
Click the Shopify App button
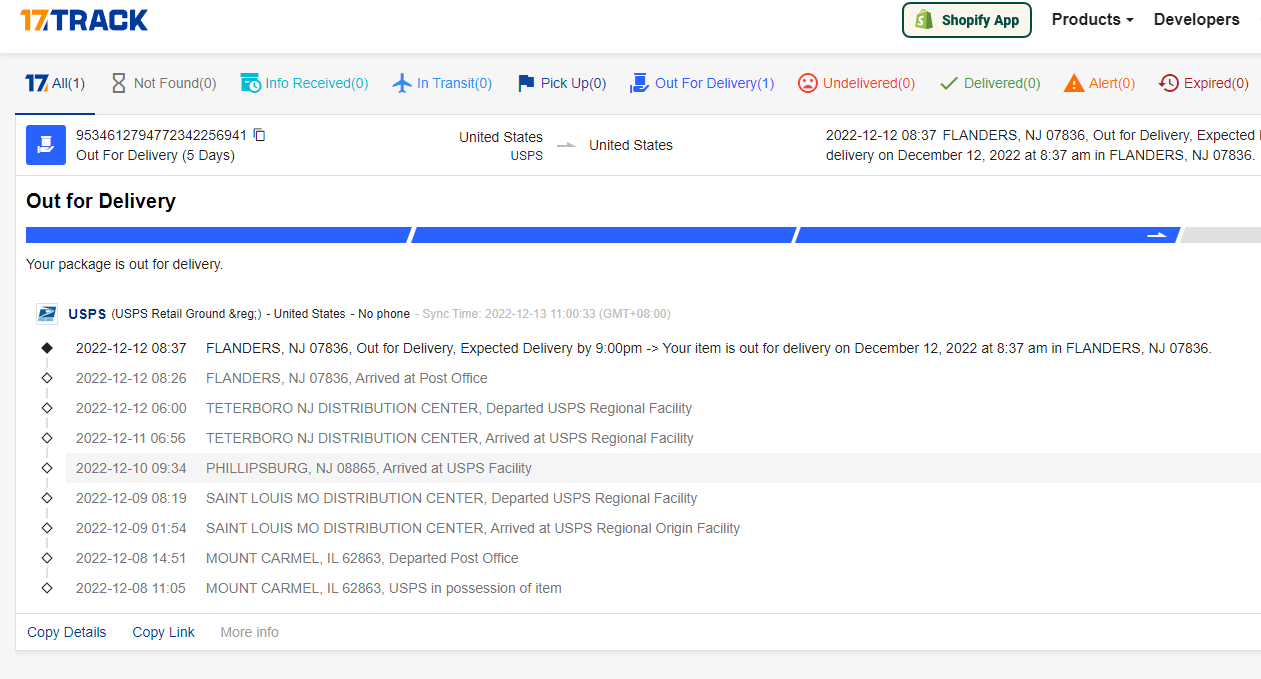coord(966,20)
